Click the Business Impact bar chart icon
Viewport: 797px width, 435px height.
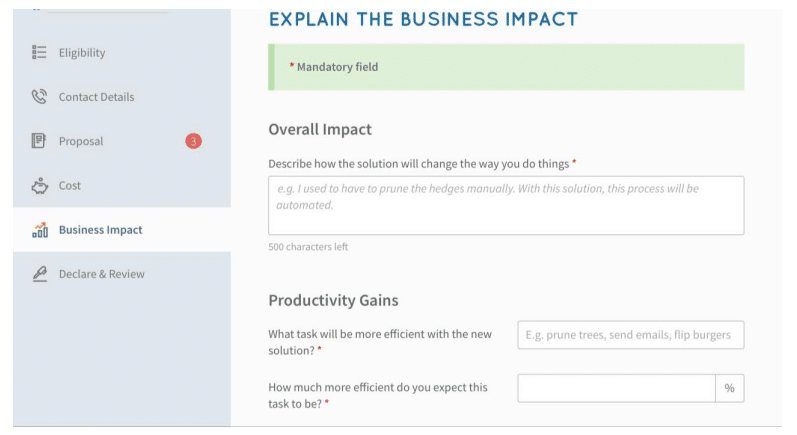[40, 230]
